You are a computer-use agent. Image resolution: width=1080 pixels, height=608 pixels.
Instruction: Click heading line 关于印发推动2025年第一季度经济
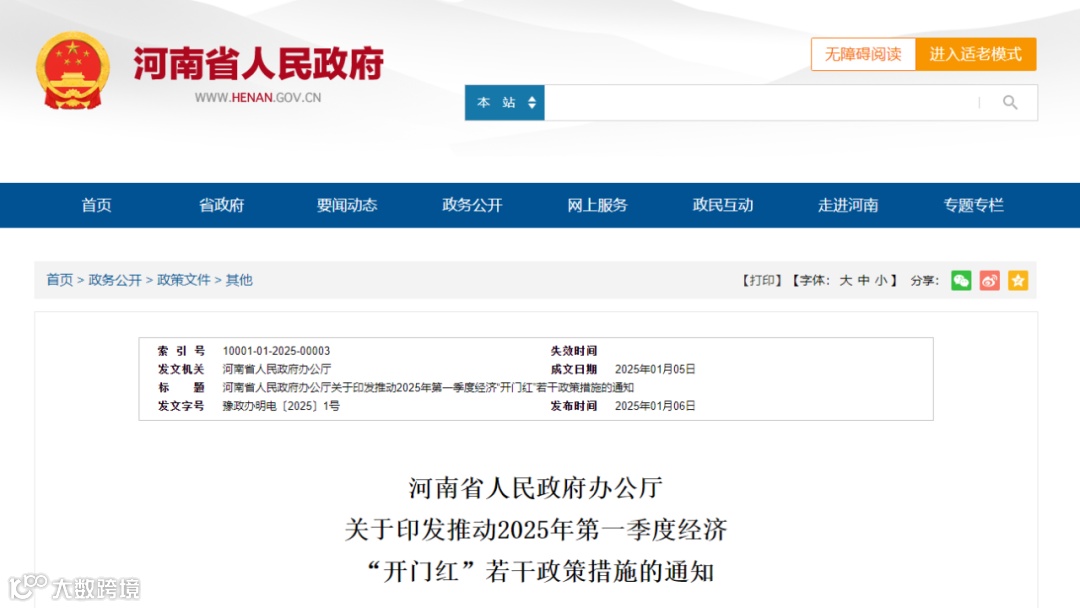point(536,530)
